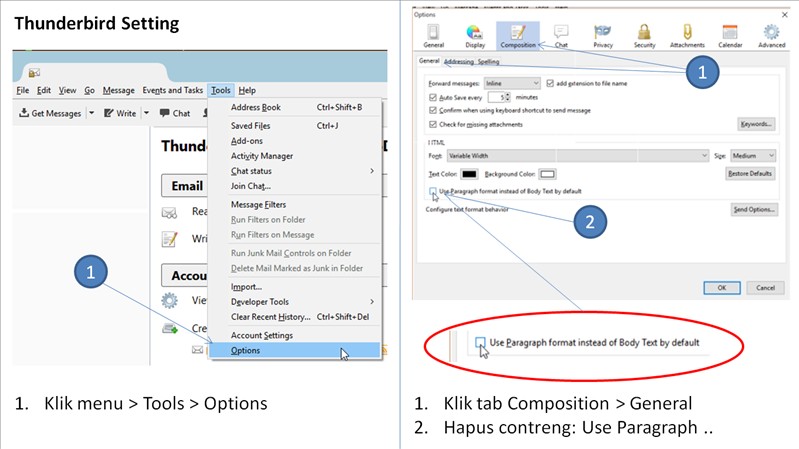Click OK in the Options dialog
799x449 pixels.
coord(722,288)
